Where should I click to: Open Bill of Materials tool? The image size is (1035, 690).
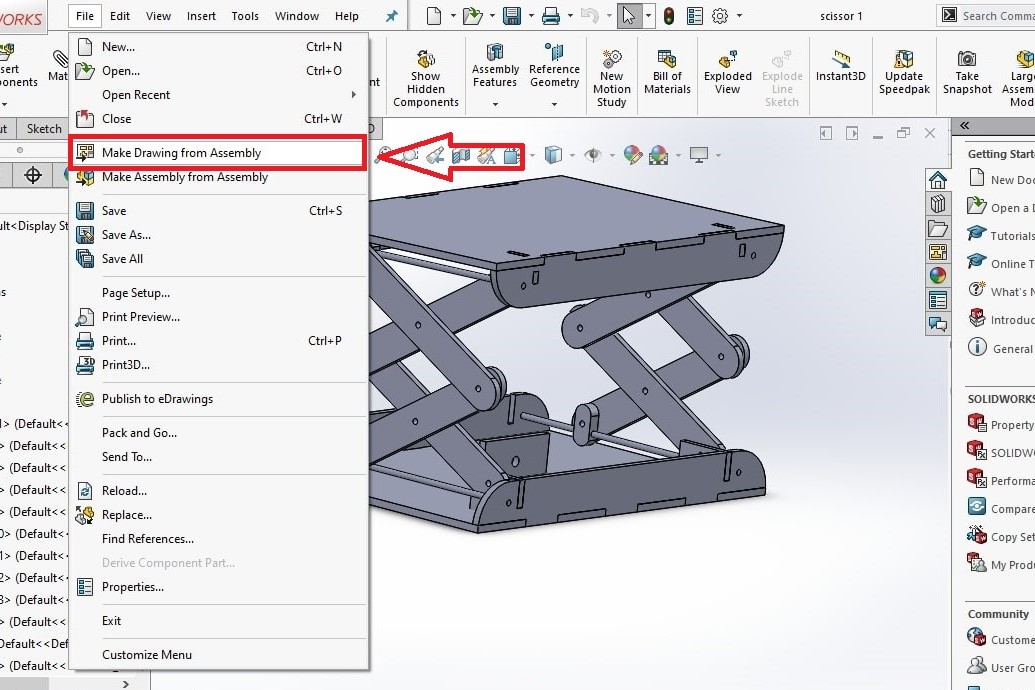tap(667, 73)
